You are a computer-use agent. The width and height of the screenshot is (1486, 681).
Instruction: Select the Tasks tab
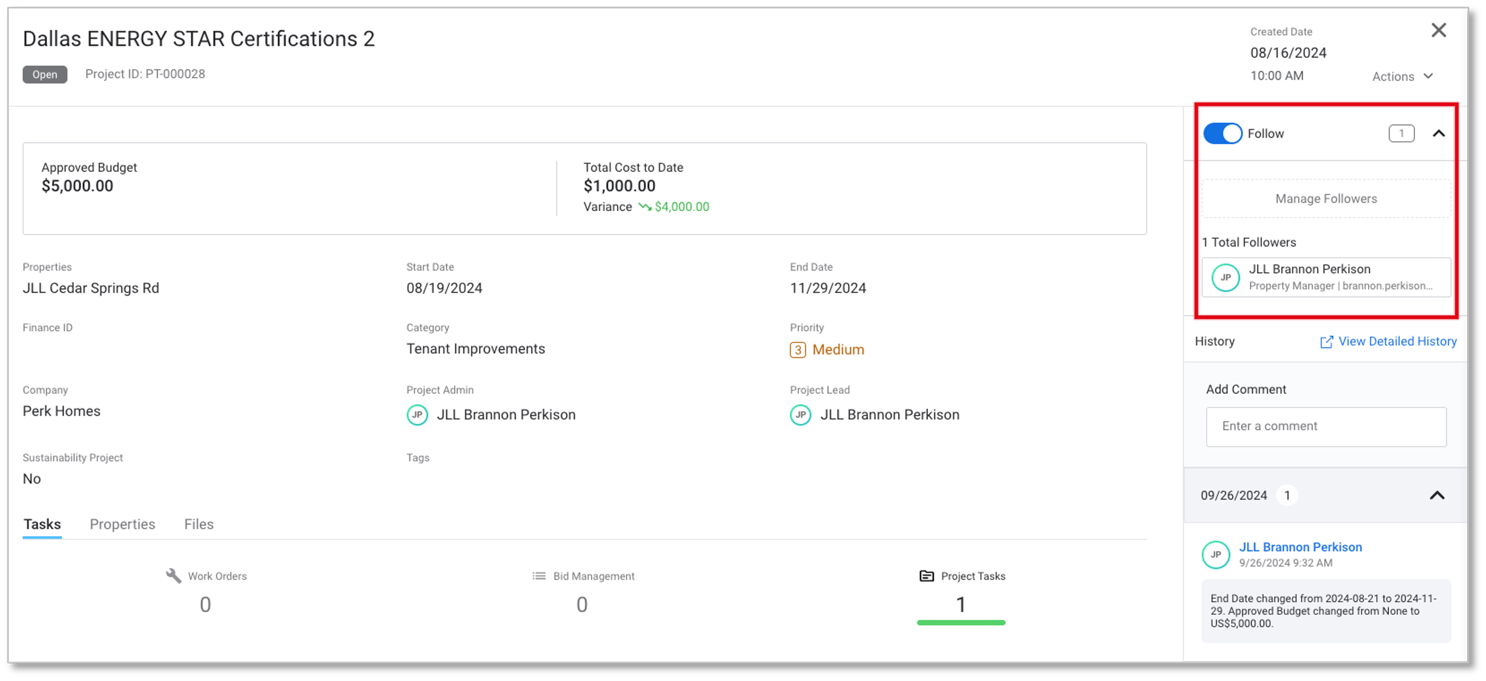pyautogui.click(x=42, y=524)
